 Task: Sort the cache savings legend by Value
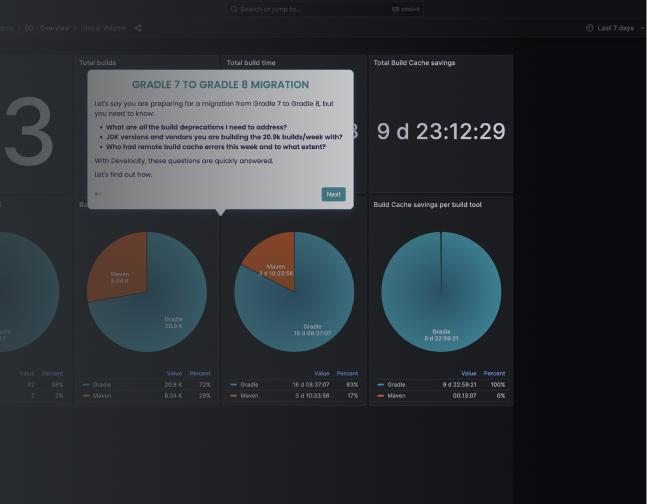(469, 374)
